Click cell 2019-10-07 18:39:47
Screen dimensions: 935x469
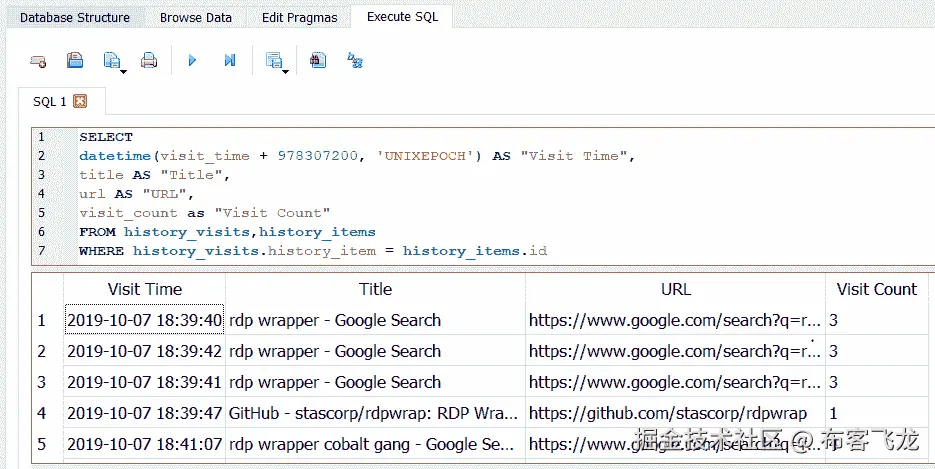pyautogui.click(x=145, y=413)
